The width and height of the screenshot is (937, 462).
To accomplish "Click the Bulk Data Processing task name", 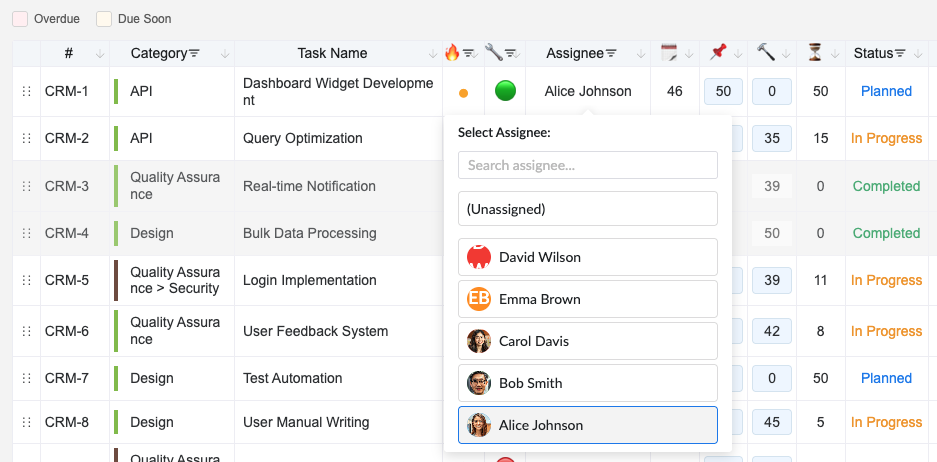I will coord(310,233).
